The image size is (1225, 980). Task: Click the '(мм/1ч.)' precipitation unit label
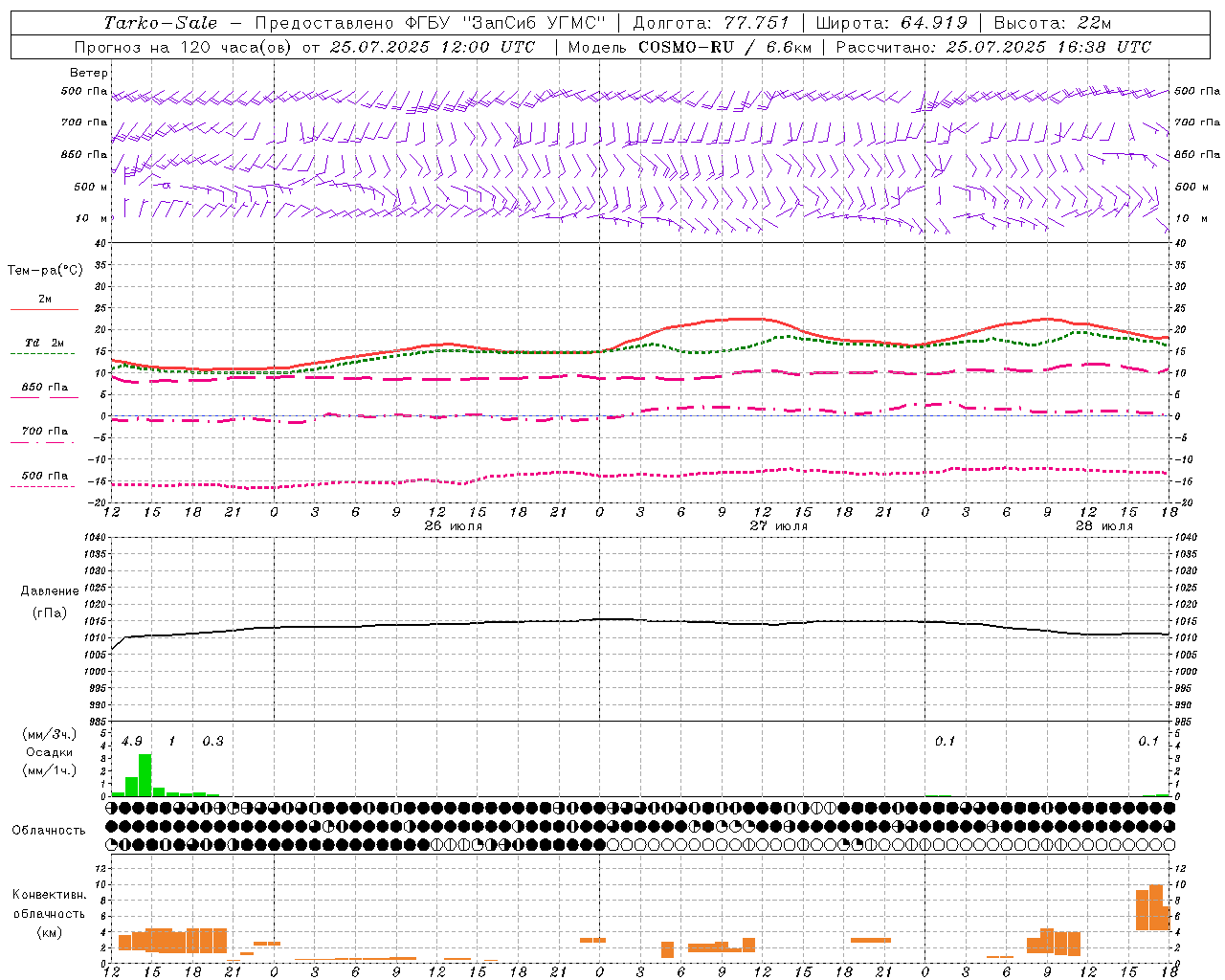tap(49, 770)
